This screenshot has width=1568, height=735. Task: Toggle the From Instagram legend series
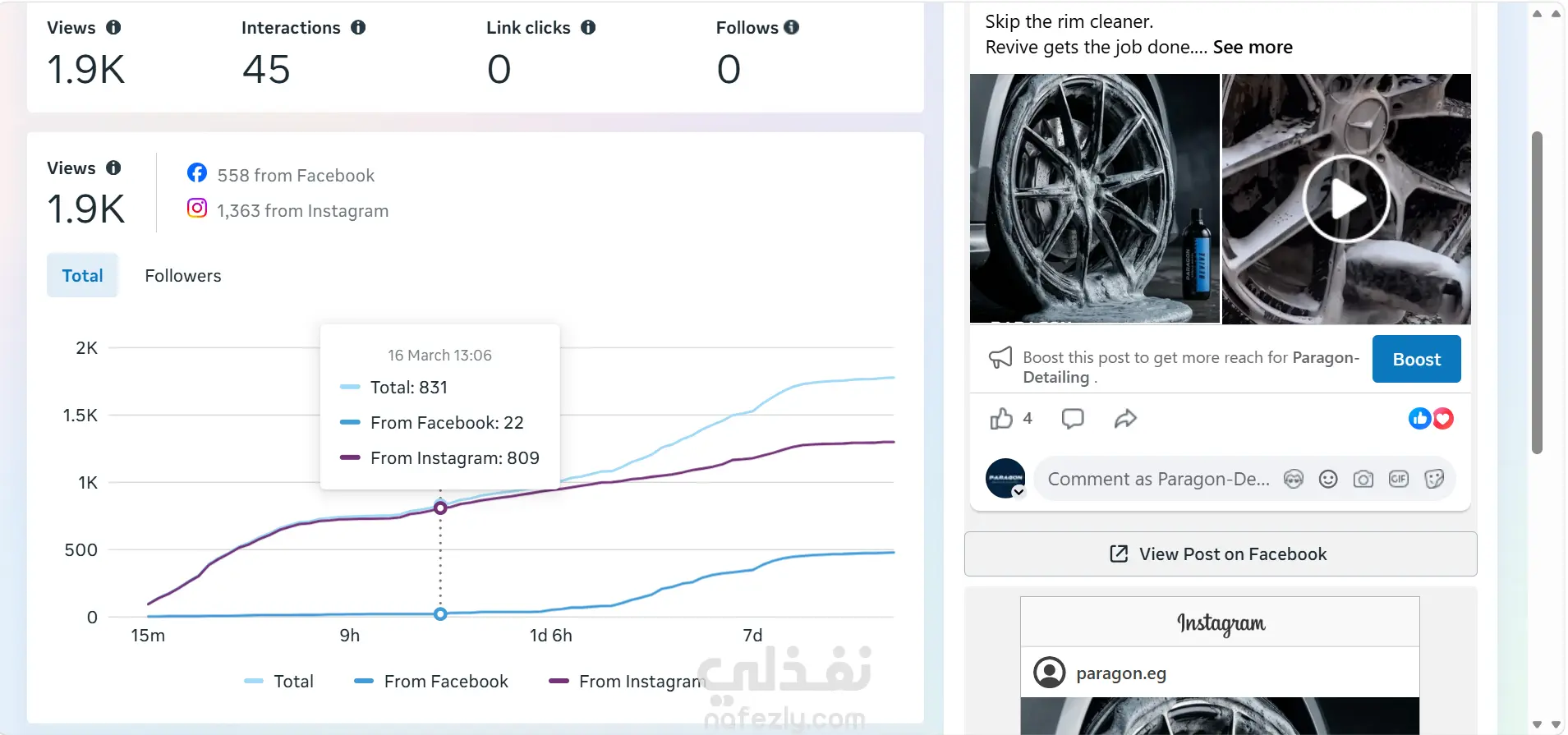coord(628,681)
